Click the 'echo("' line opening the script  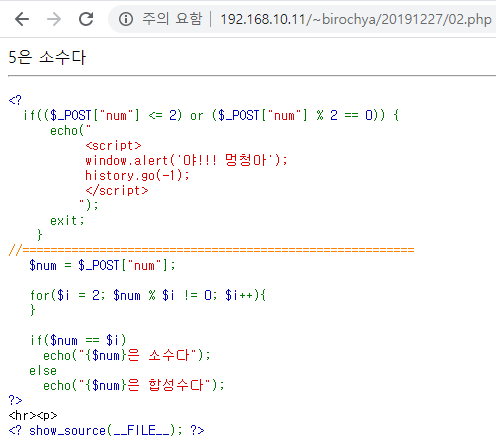coord(71,130)
